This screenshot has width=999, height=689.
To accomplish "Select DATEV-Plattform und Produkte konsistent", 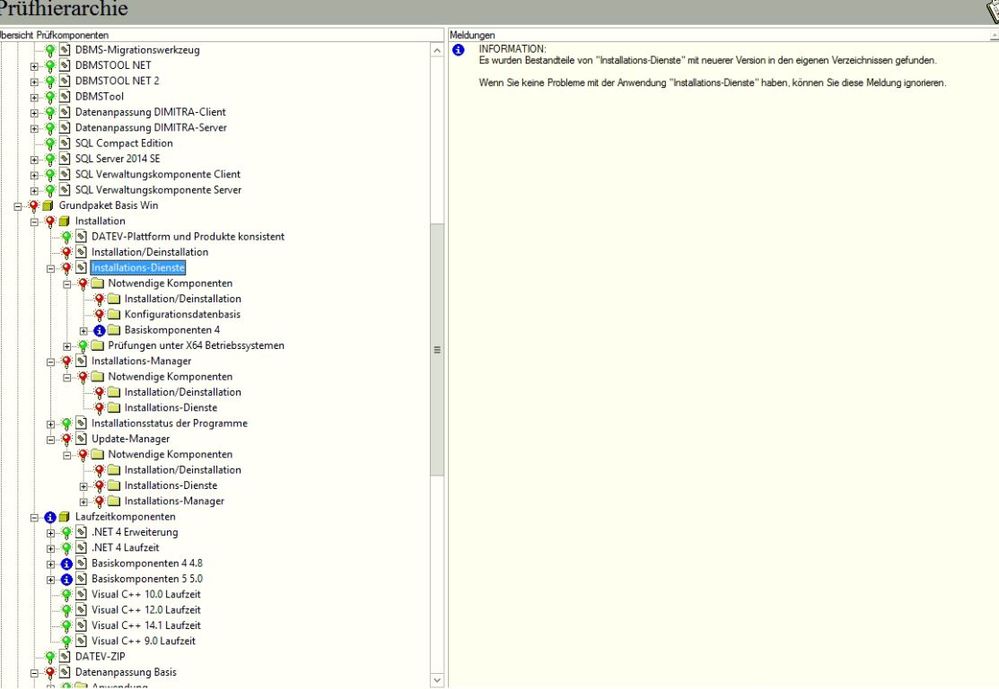I will (x=187, y=237).
